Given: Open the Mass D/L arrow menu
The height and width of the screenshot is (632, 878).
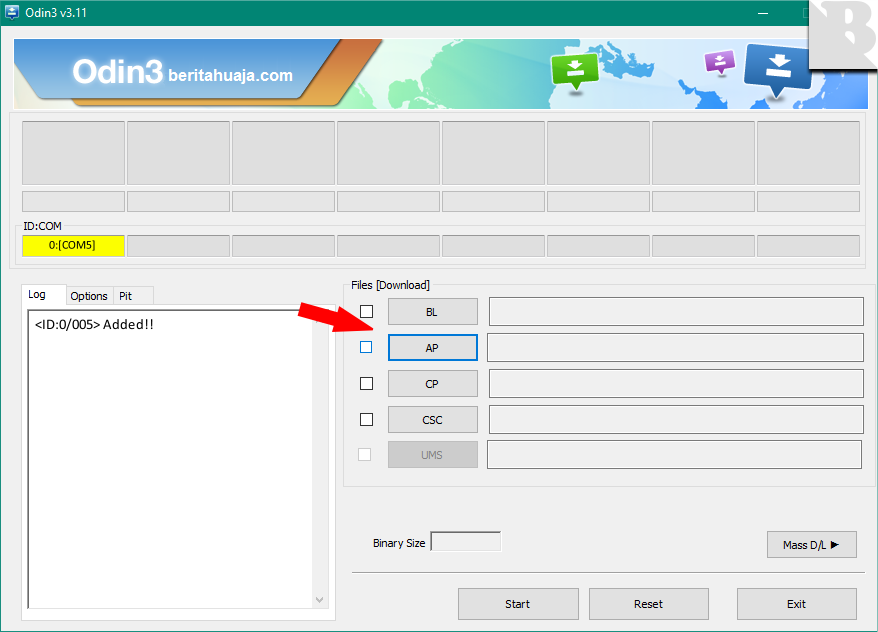Looking at the screenshot, I should coord(811,545).
